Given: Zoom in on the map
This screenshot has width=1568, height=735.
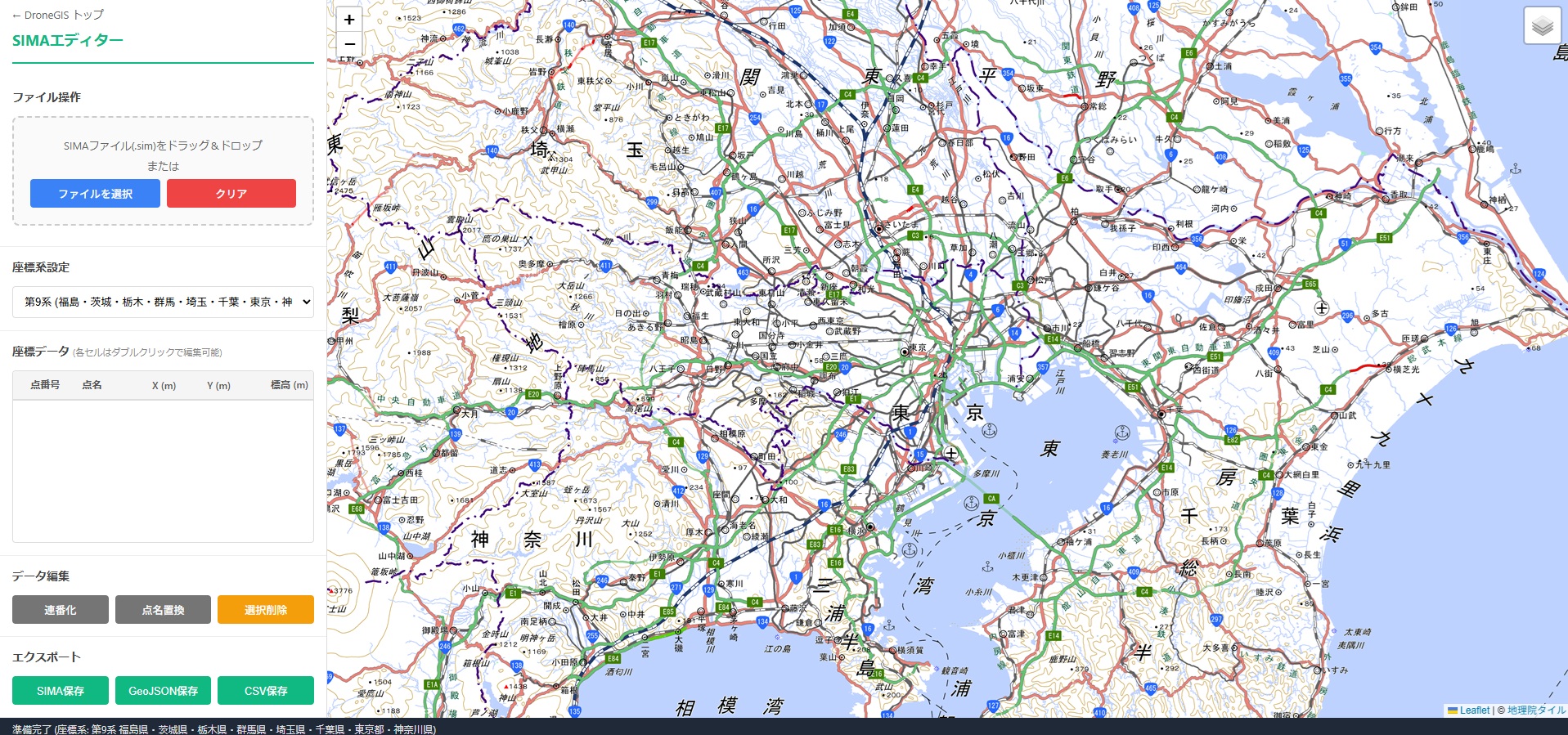Looking at the screenshot, I should click(349, 20).
